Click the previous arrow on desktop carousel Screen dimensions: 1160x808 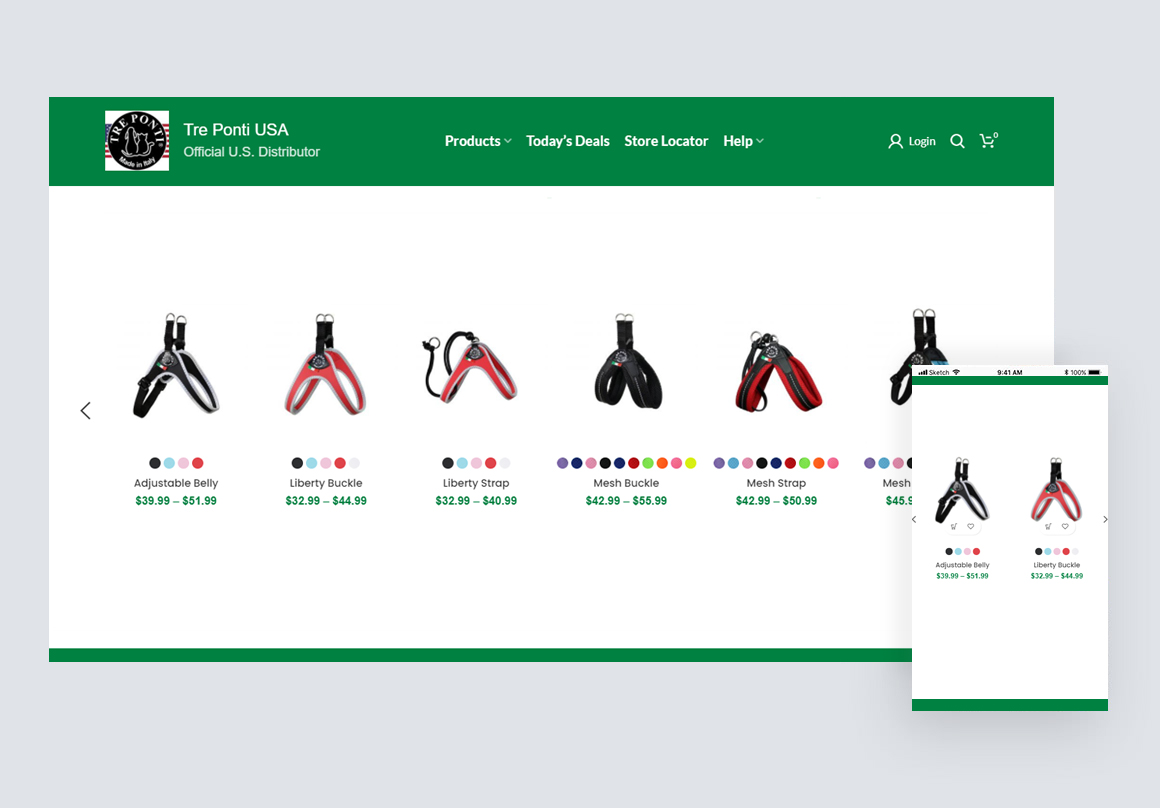tap(85, 410)
